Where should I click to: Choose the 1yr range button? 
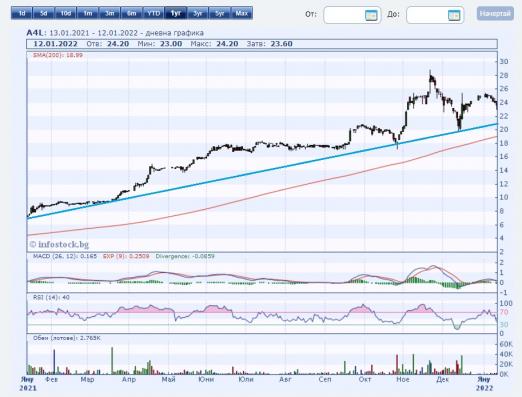176,13
